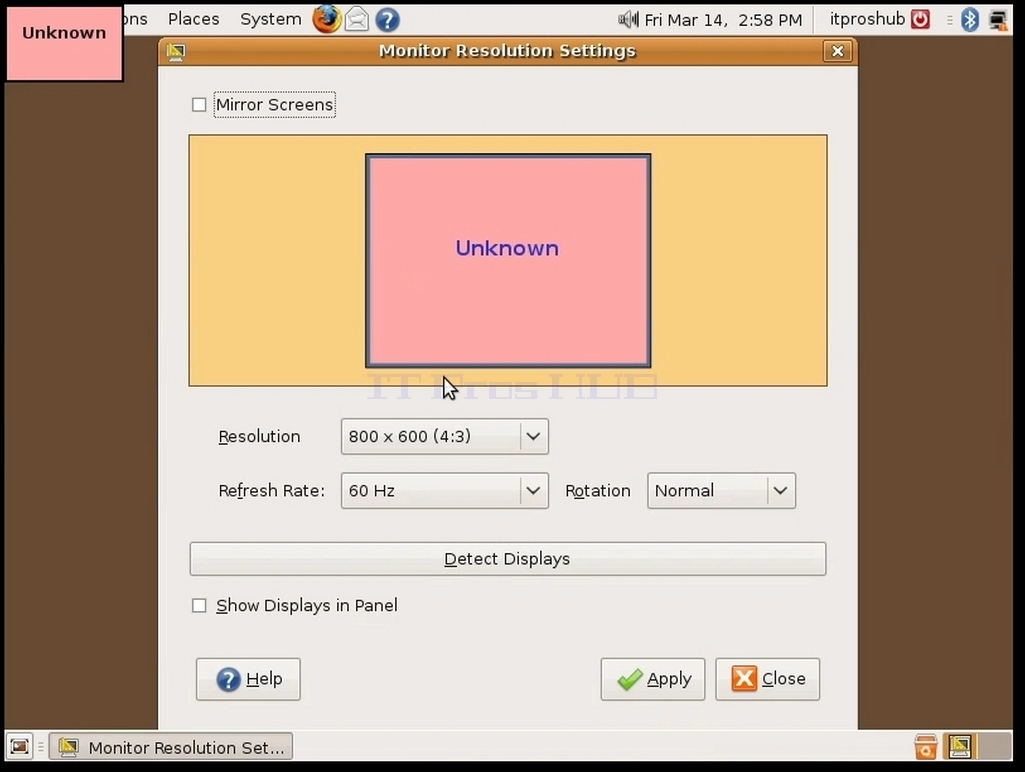
Task: Expand the Refresh Rate 60 Hz dropdown
Action: pos(445,490)
